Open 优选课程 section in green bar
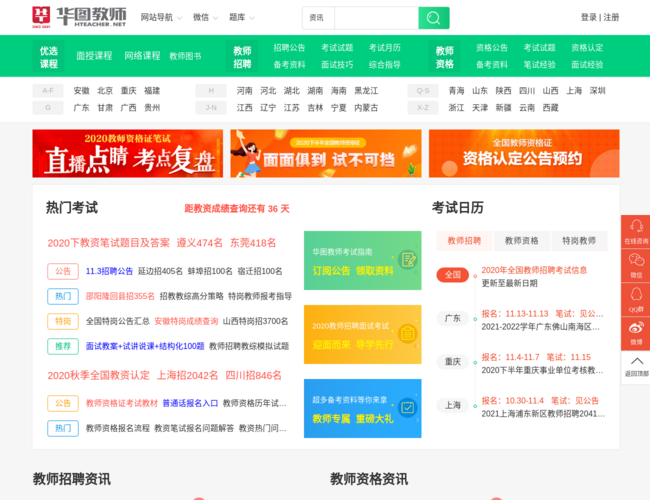The image size is (650, 500). click(49, 57)
